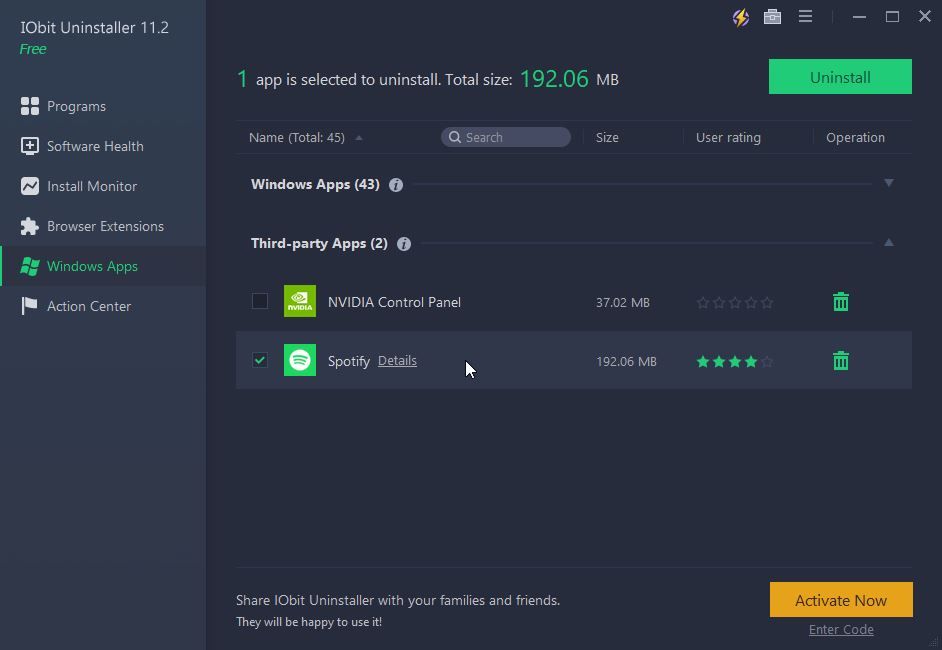Image resolution: width=942 pixels, height=650 pixels.
Task: Click the NVIDIA Control Panel trash icon
Action: 840,302
